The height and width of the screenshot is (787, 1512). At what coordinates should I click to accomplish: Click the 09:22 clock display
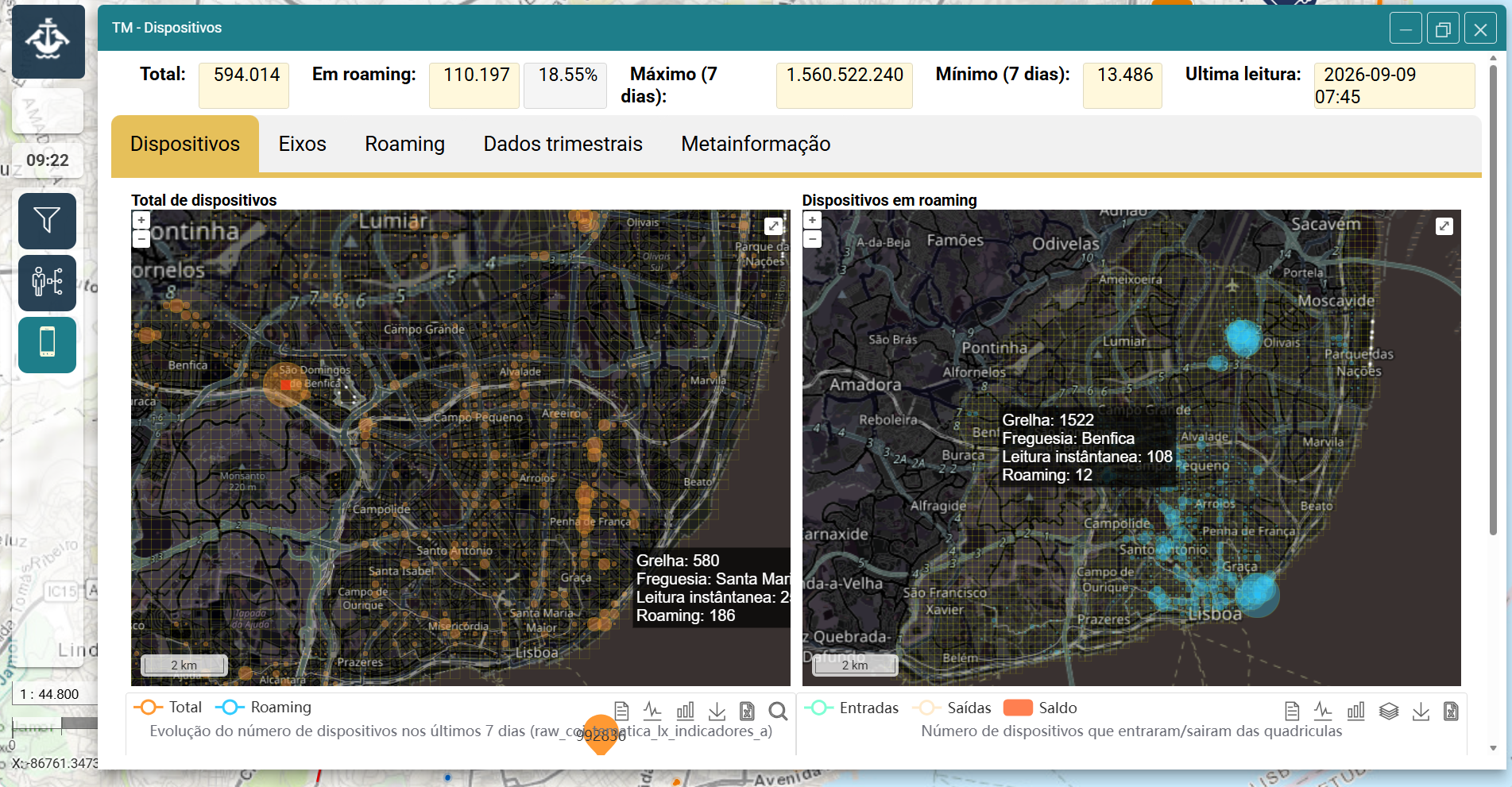(48, 160)
